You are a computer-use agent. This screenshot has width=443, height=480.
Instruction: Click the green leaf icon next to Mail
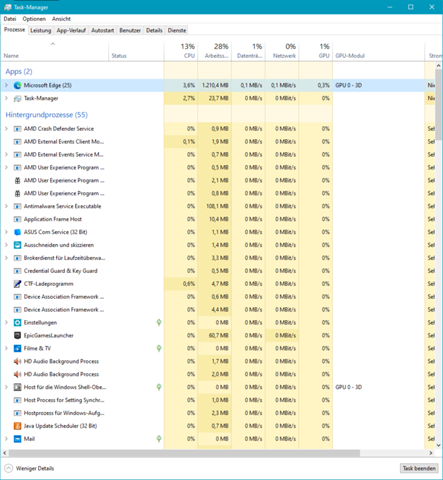159,439
